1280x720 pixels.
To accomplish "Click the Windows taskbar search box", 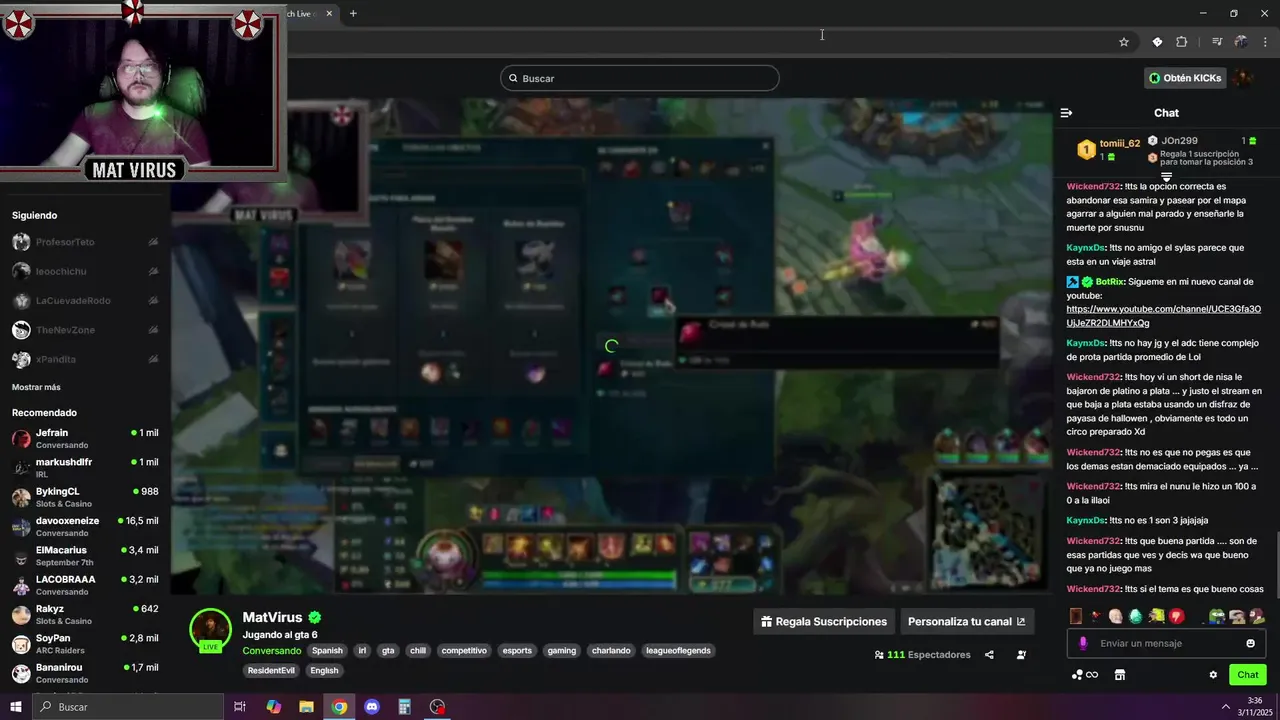I will [128, 707].
